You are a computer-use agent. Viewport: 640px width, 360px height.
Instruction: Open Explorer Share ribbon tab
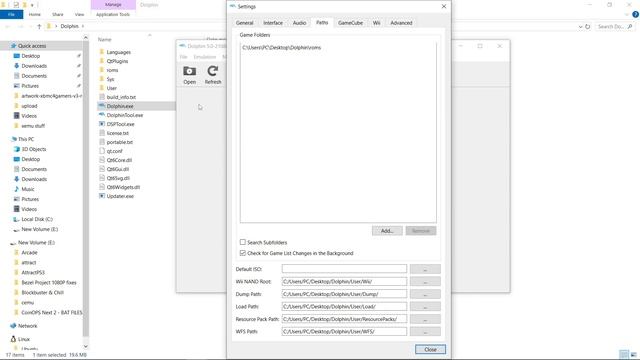click(58, 14)
